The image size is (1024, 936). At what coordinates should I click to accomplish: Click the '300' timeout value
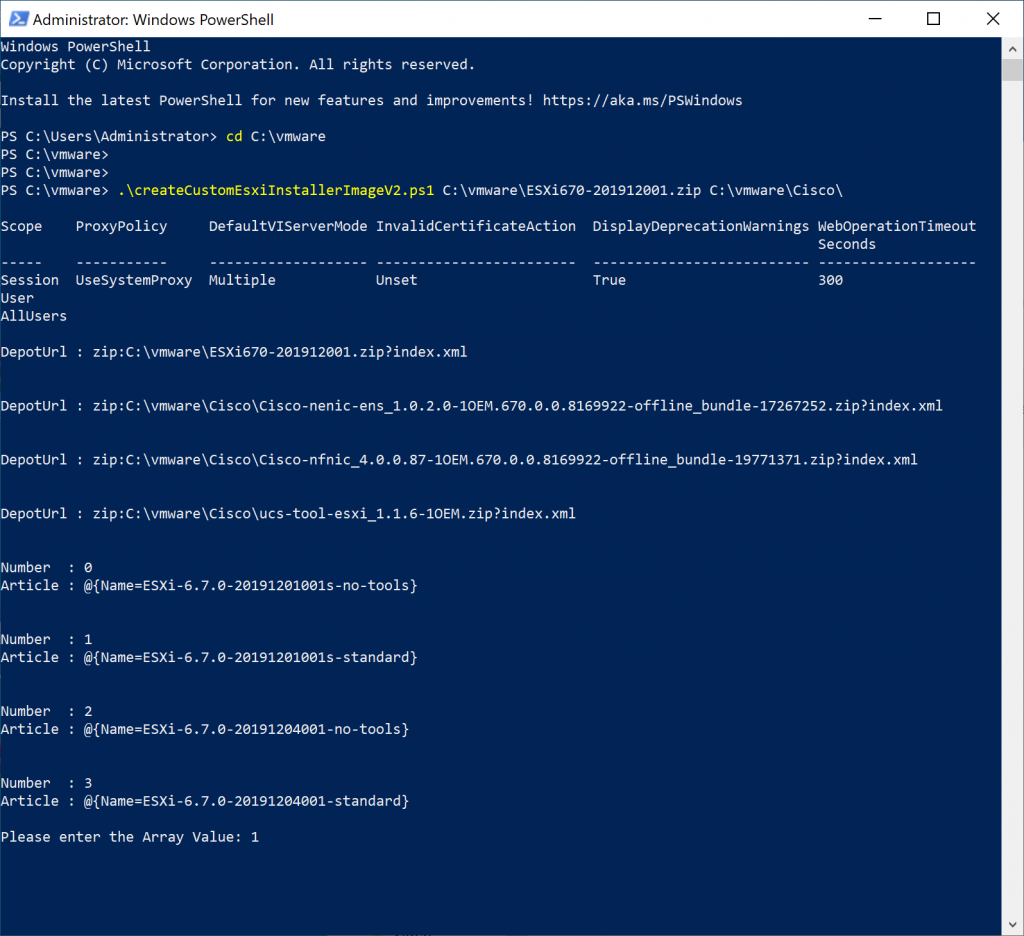click(x=830, y=280)
